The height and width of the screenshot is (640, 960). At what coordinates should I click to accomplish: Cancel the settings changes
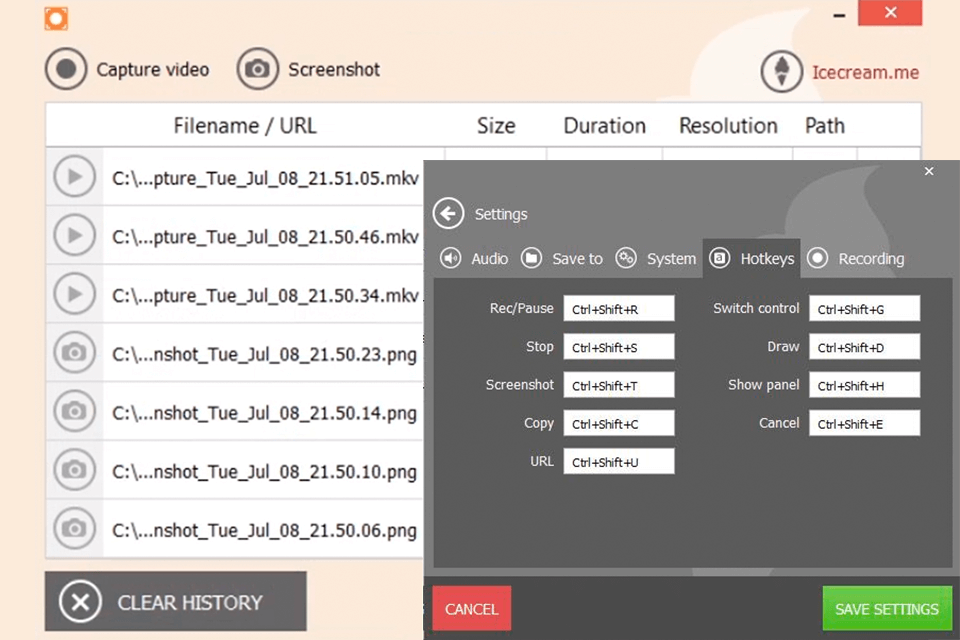tap(471, 608)
